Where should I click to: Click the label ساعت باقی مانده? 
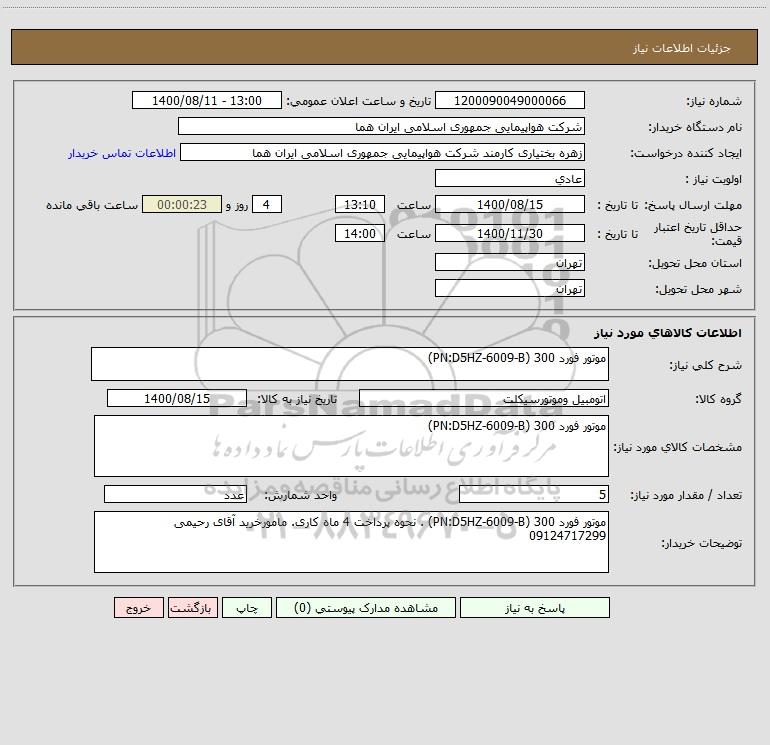(92, 205)
